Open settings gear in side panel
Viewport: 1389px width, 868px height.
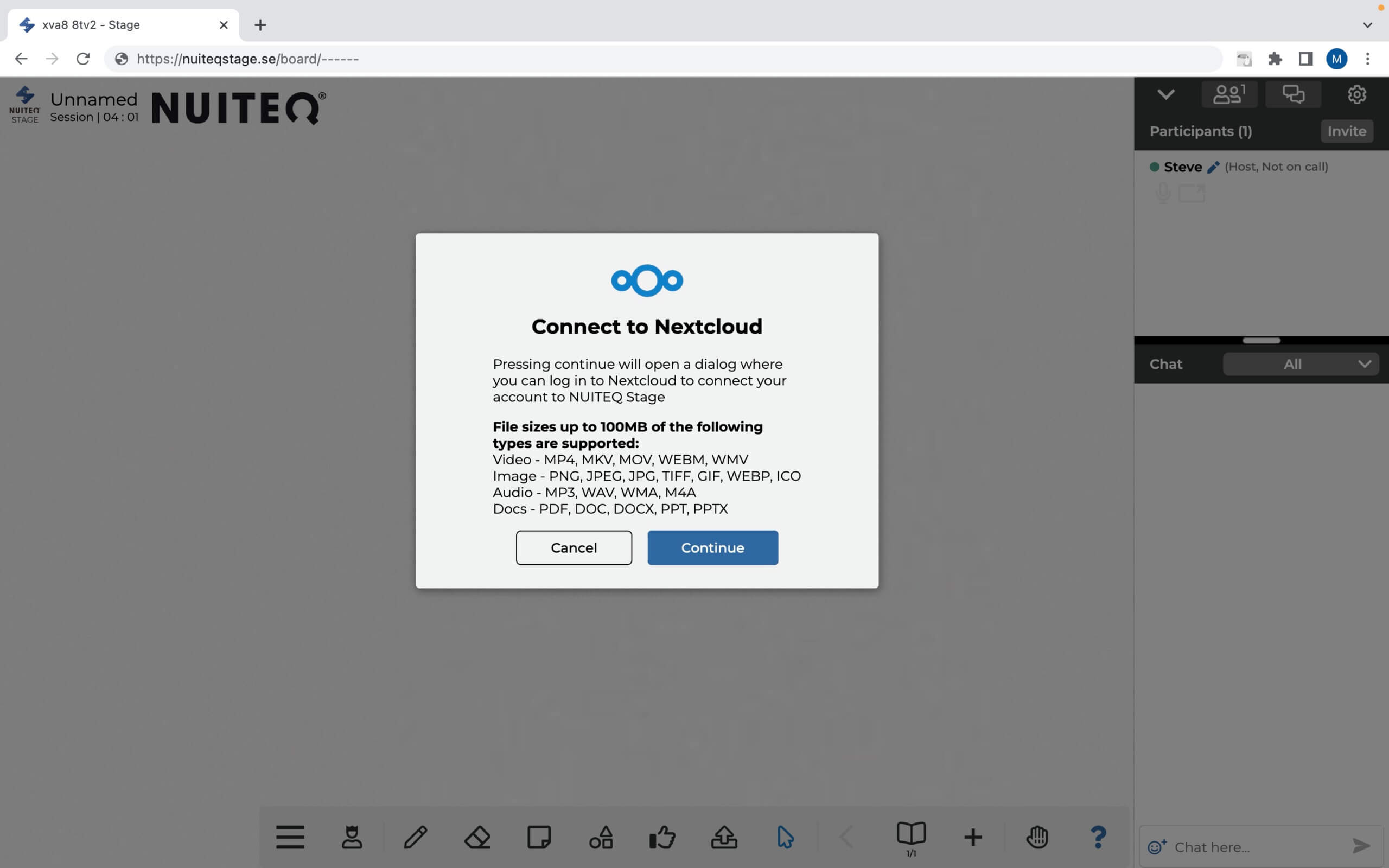click(x=1356, y=94)
